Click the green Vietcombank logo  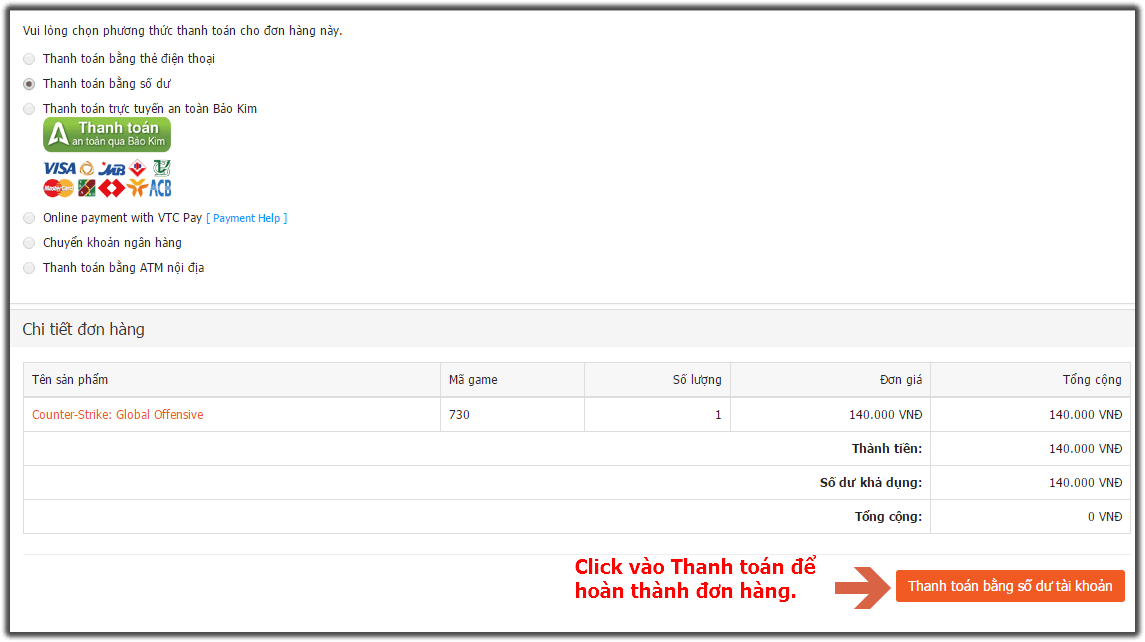161,168
